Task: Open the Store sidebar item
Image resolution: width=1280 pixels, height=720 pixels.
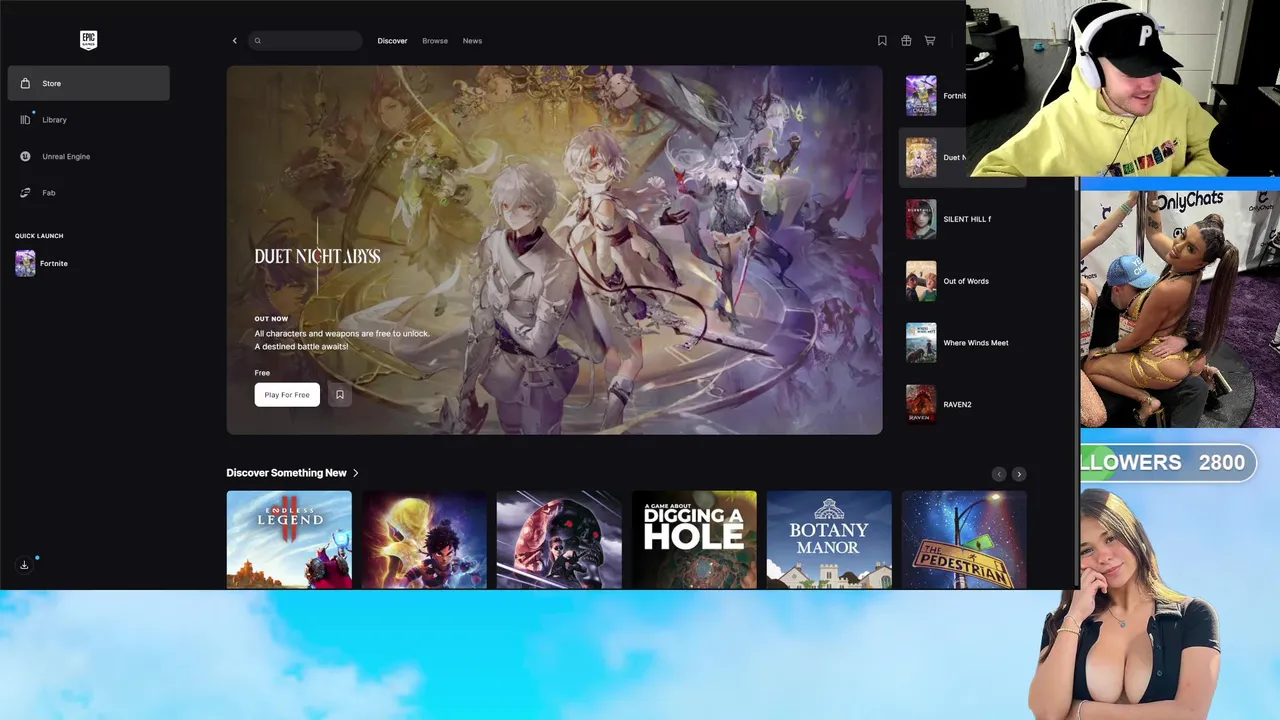Action: [x=88, y=83]
